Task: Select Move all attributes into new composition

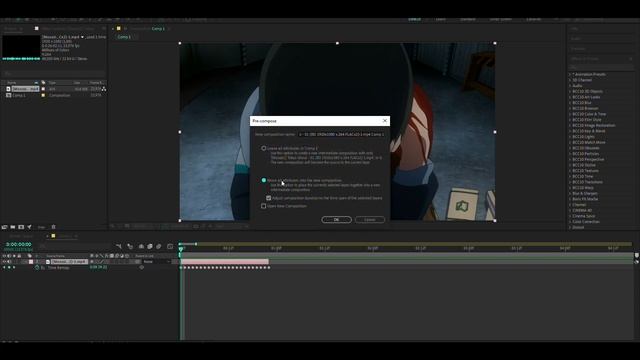Action: pyautogui.click(x=264, y=180)
